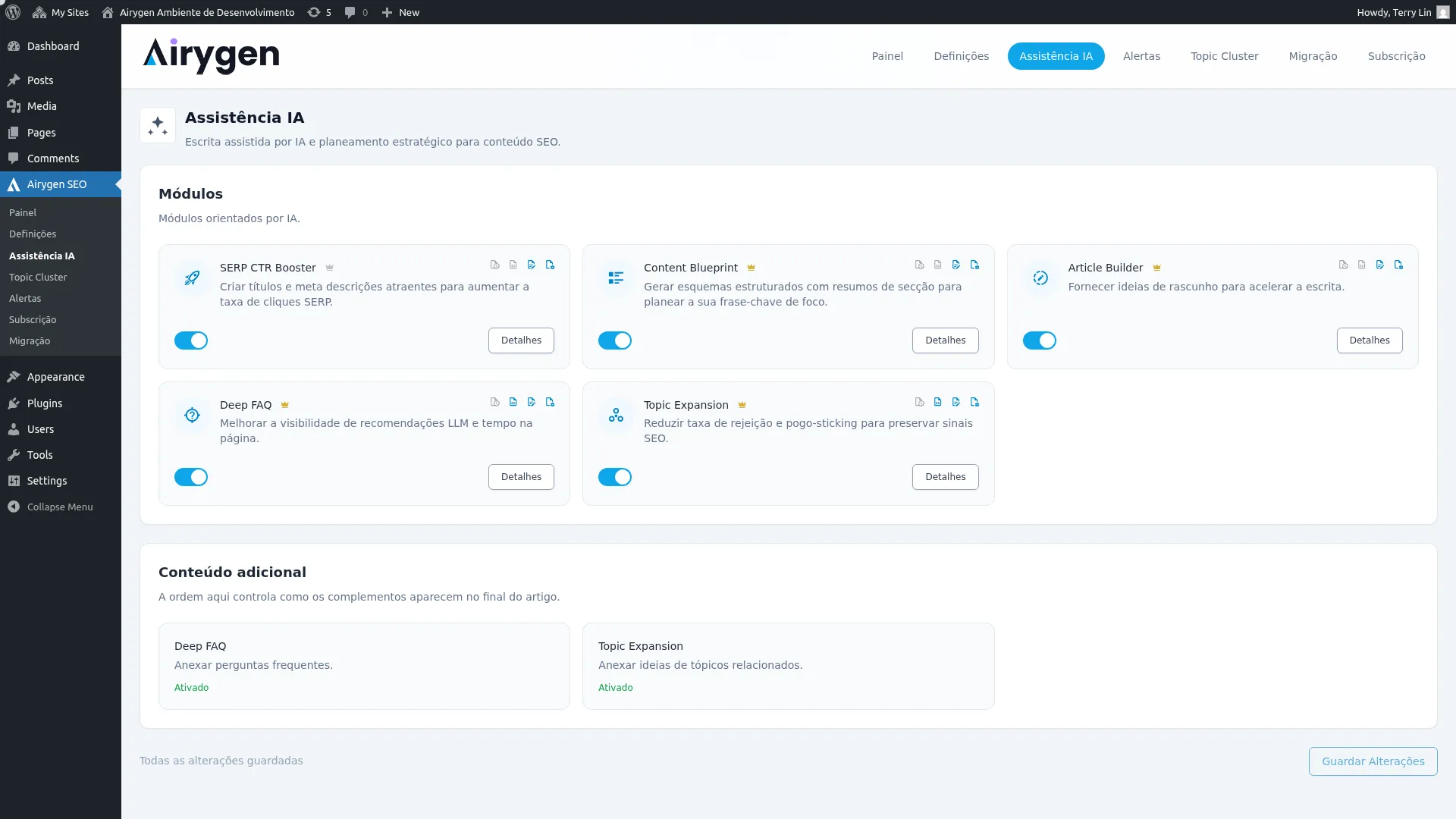This screenshot has width=1456, height=819.
Task: Open the updates indicator showing 5
Action: [319, 12]
